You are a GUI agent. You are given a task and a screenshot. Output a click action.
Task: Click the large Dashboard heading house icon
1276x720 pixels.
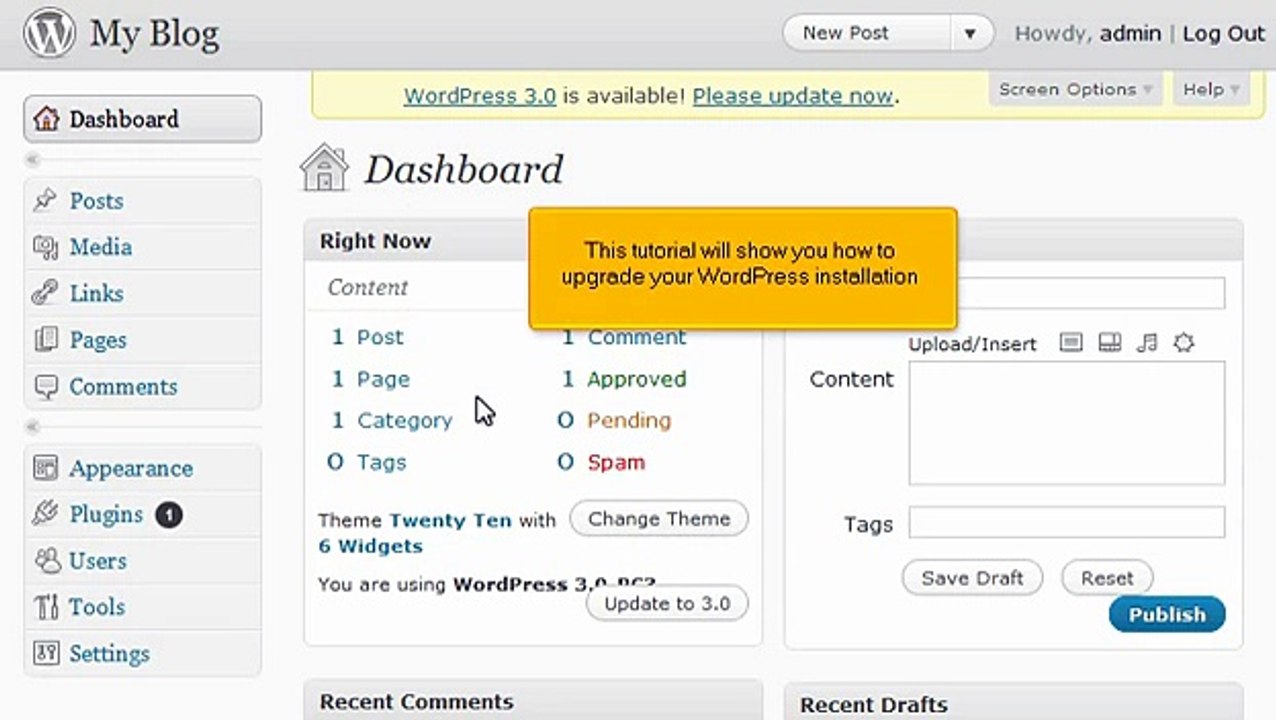tap(325, 167)
